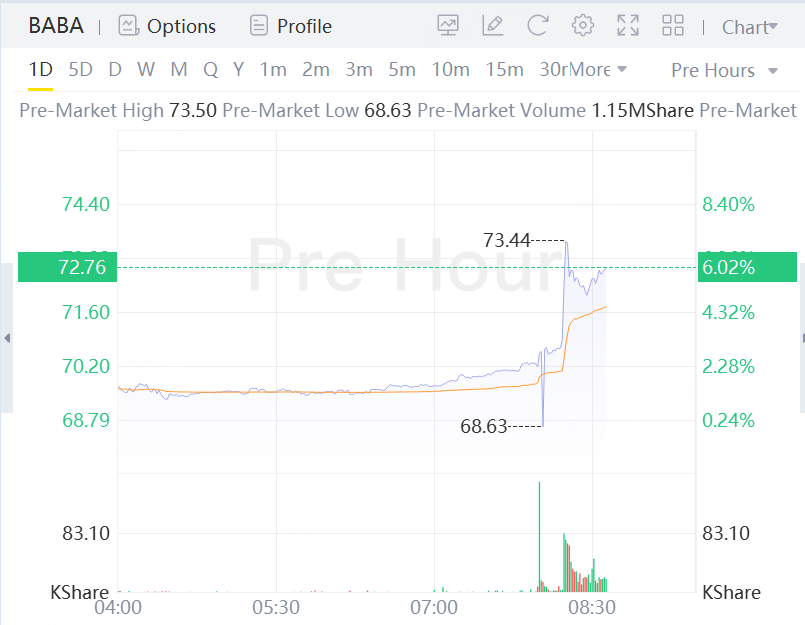Viewport: 805px width, 625px height.
Task: Open the Options chain icon
Action: 128,26
